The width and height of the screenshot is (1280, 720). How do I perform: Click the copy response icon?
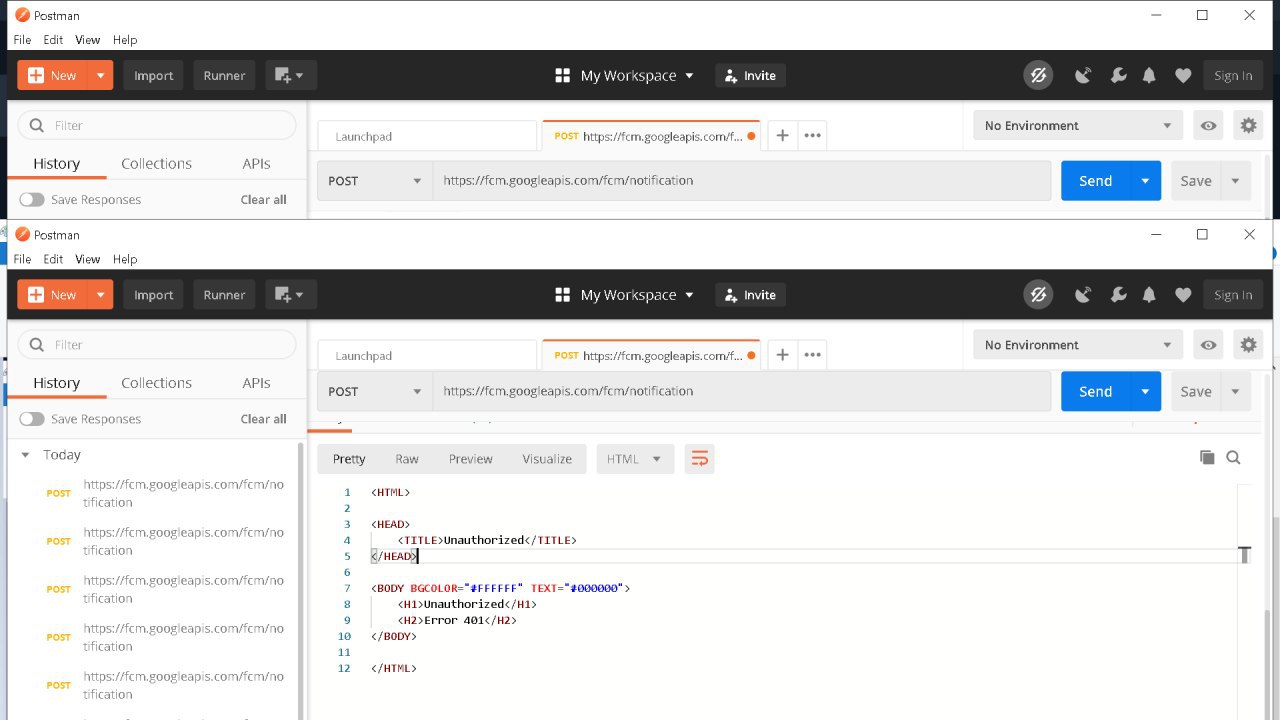[x=1207, y=458]
